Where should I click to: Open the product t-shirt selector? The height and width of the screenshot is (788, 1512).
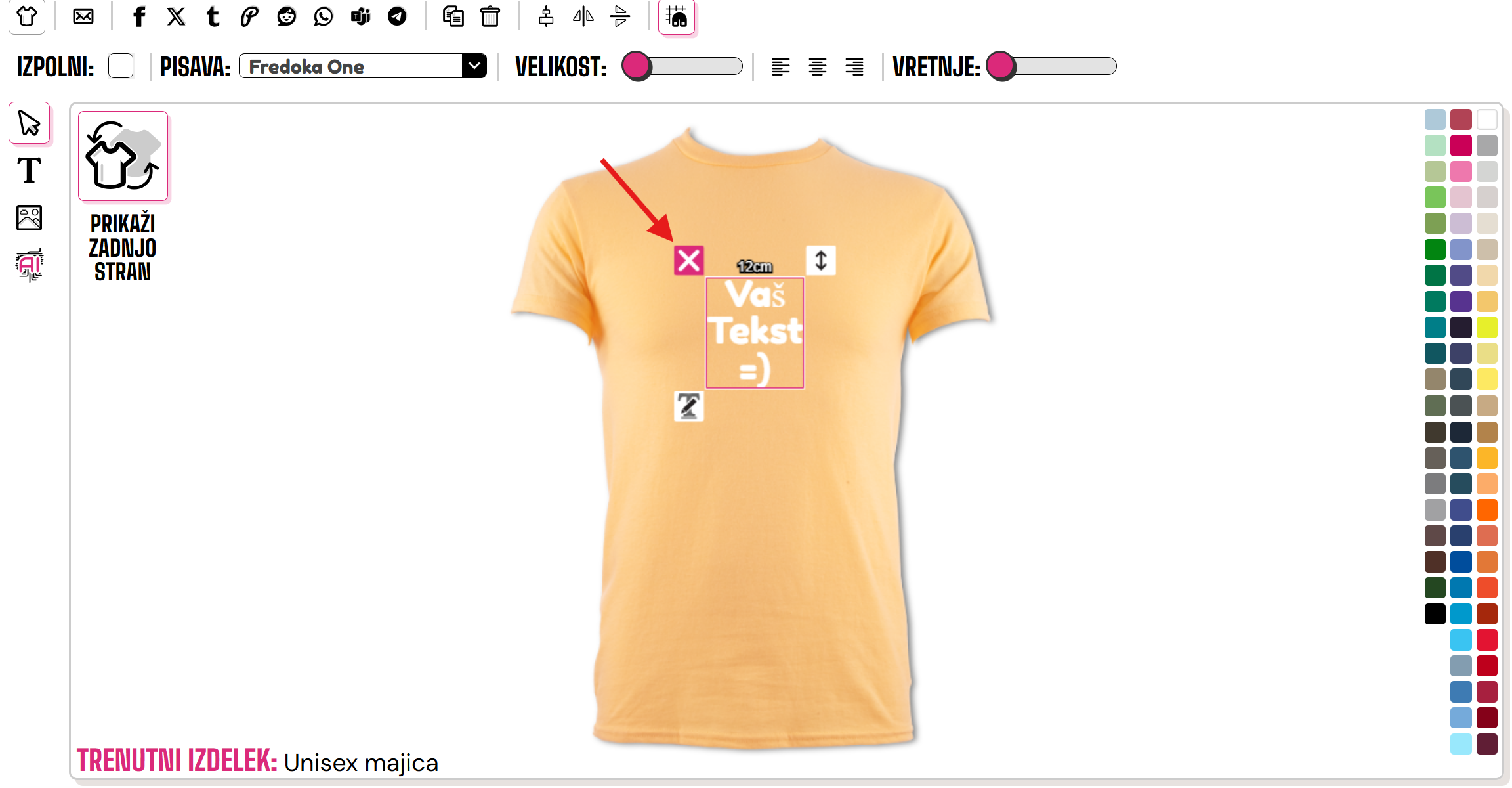27,16
